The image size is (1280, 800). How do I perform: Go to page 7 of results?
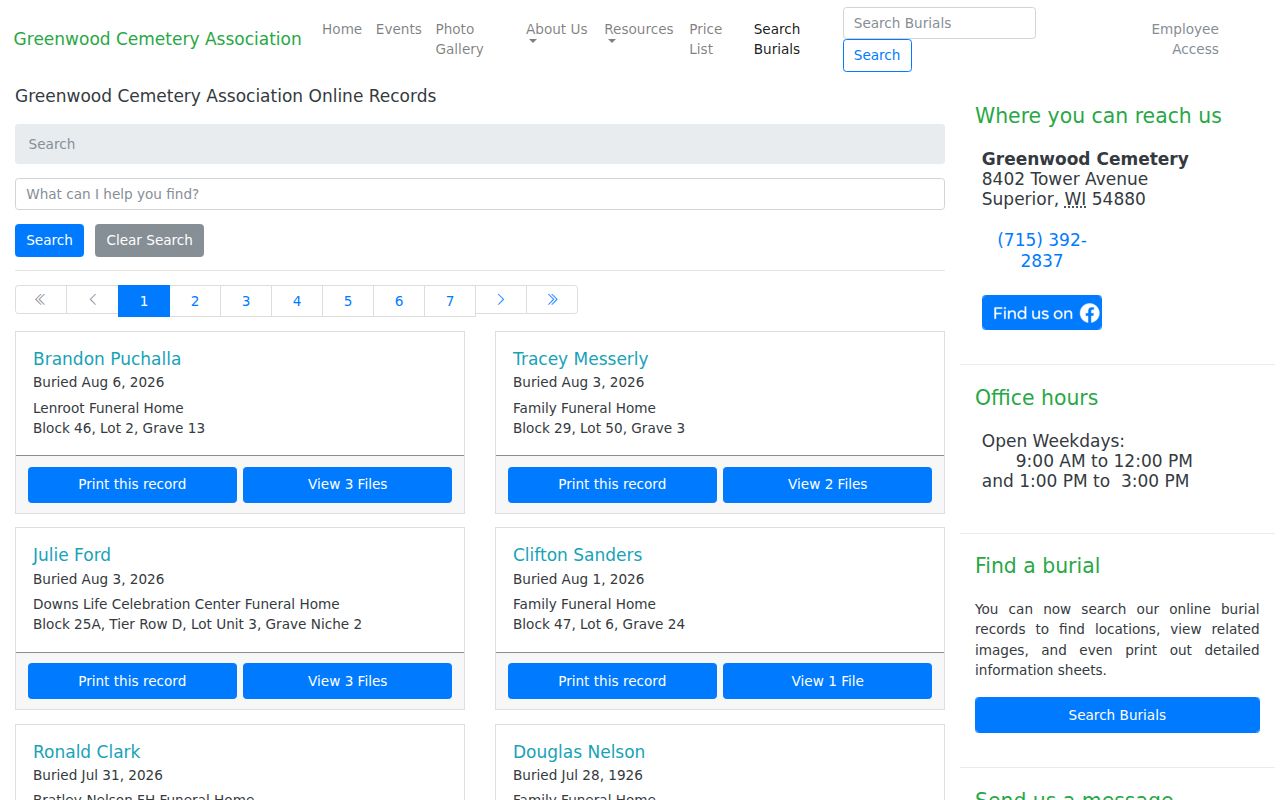tap(450, 301)
